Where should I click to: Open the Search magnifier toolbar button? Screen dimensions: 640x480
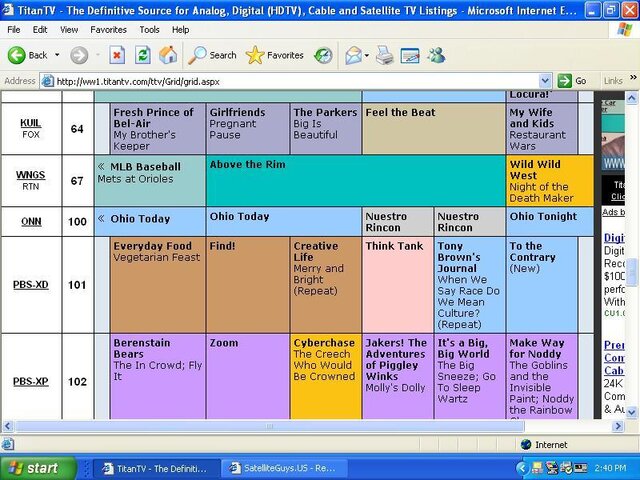pyautogui.click(x=212, y=55)
